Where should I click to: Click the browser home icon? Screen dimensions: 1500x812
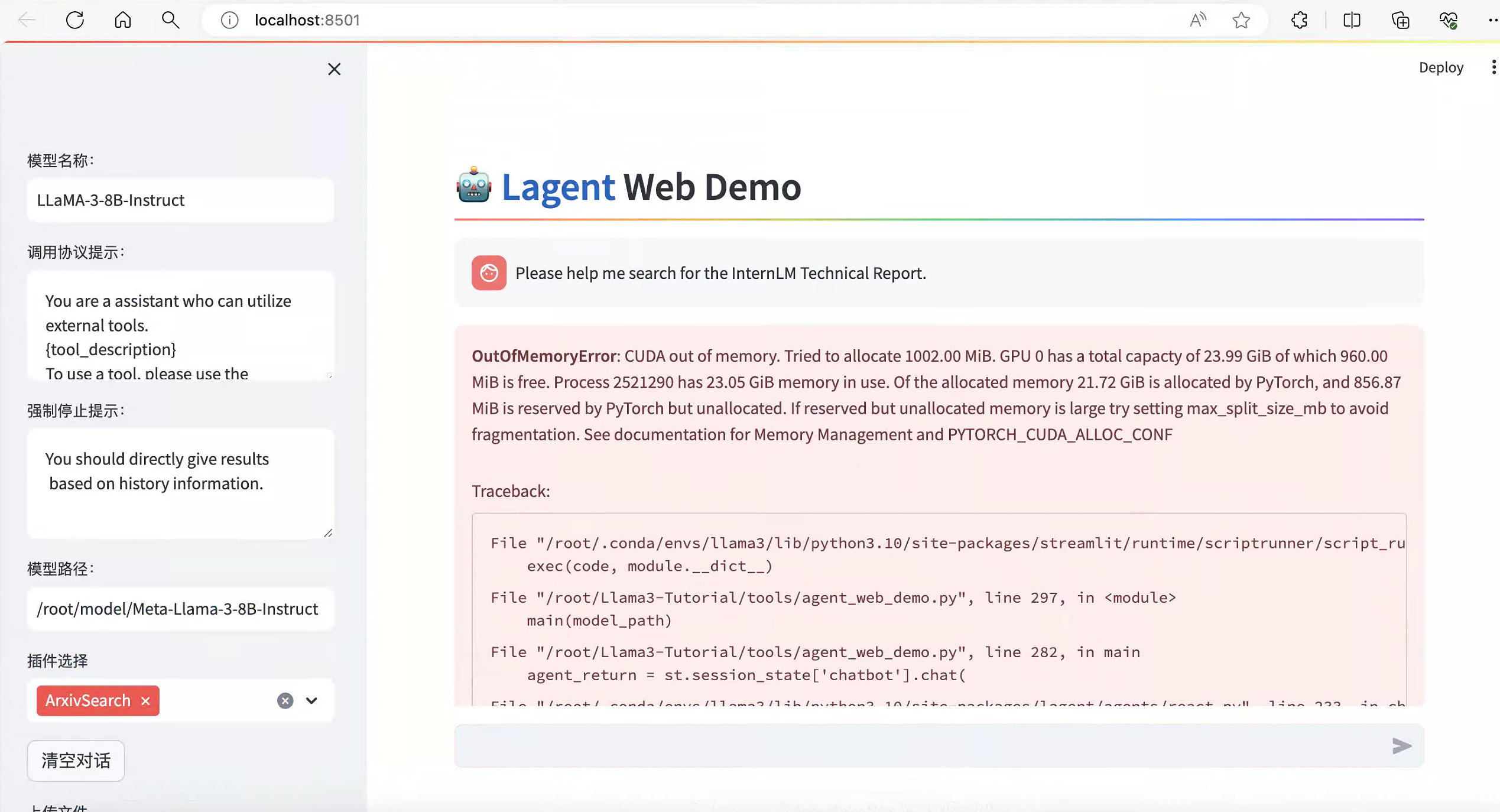(123, 20)
